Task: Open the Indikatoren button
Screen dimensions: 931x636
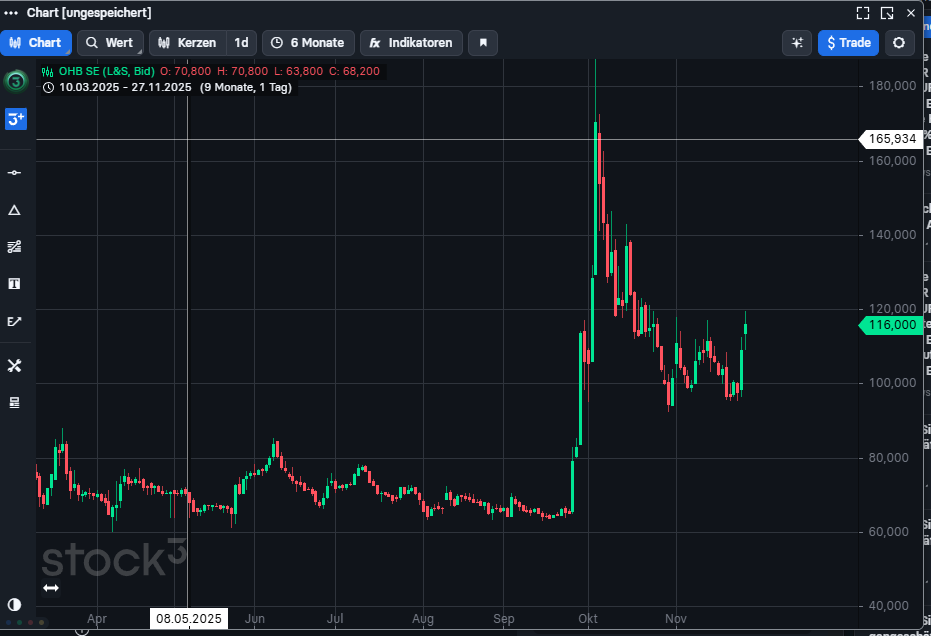Action: pyautogui.click(x=411, y=43)
